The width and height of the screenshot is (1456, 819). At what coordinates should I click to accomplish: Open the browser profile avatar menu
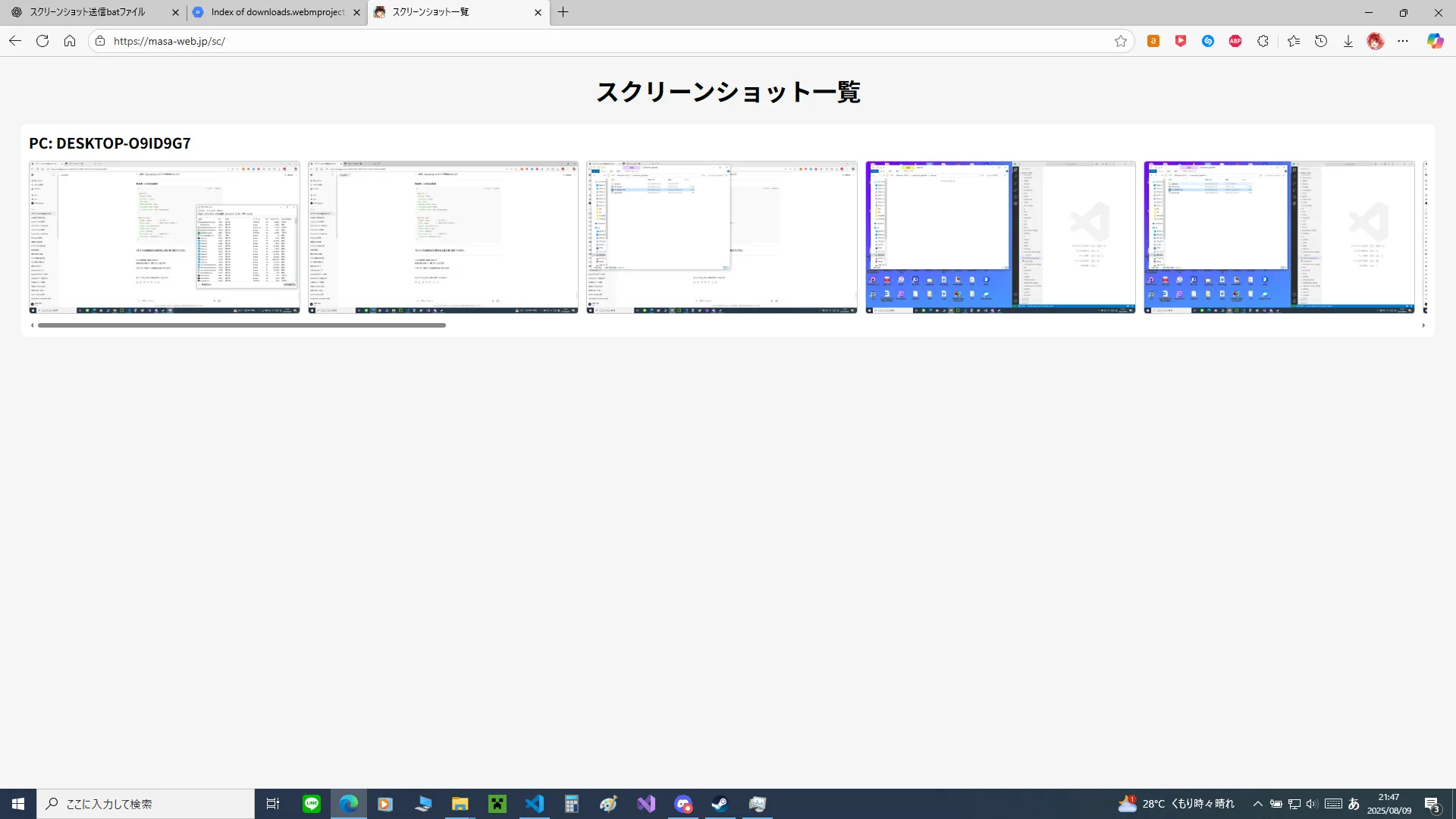click(x=1375, y=41)
